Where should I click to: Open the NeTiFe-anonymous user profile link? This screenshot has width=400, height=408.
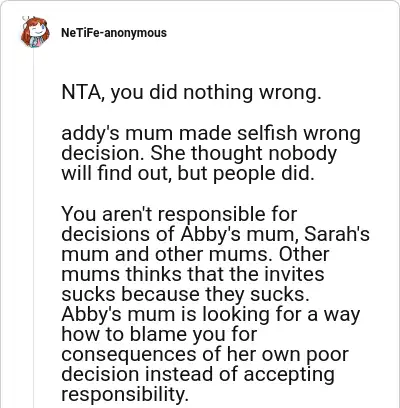click(x=114, y=33)
